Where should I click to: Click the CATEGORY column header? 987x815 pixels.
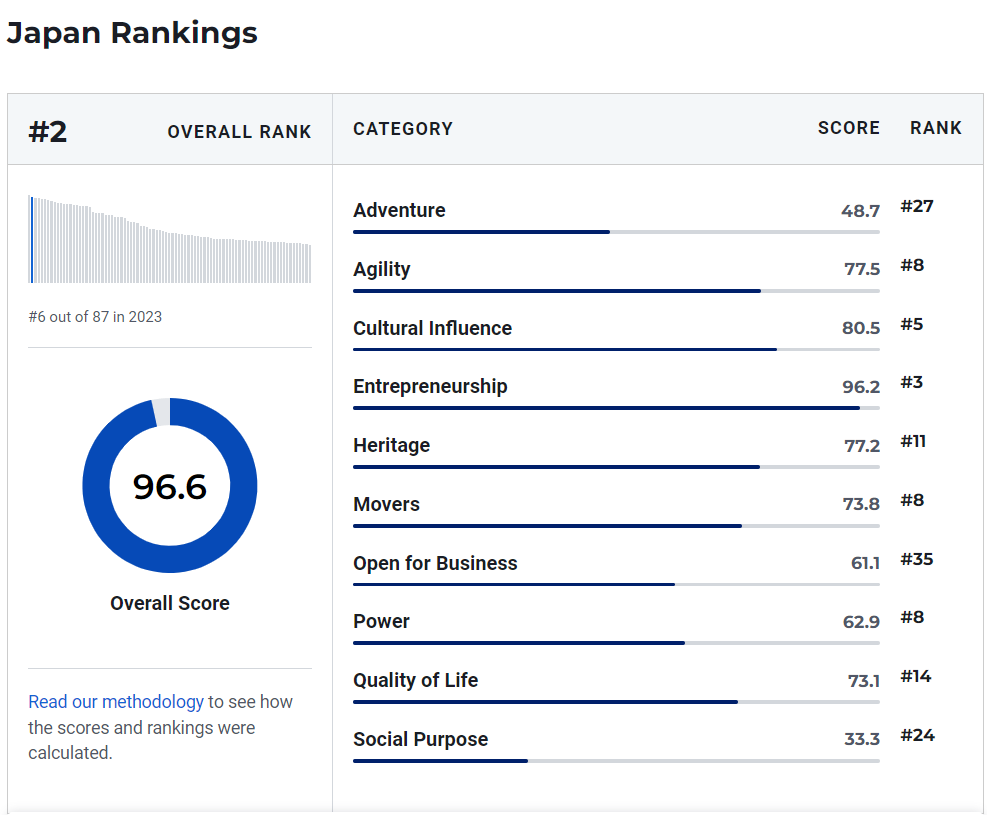(x=403, y=129)
